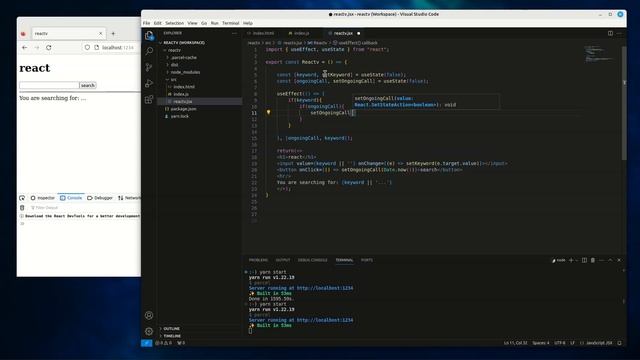Click the search text field on web page
This screenshot has width=640, height=360.
[x=49, y=85]
